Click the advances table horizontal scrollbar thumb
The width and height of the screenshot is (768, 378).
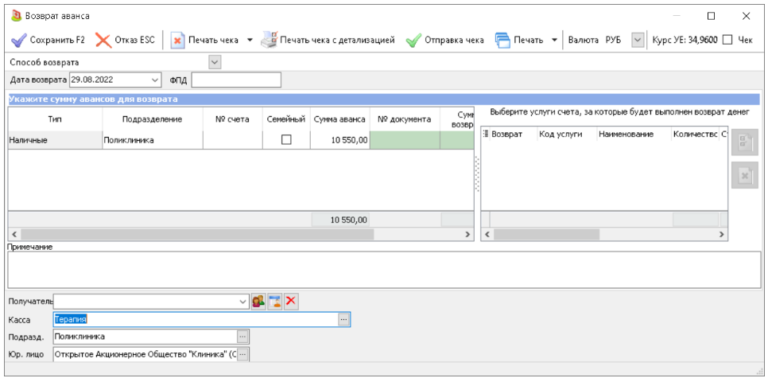click(x=197, y=235)
